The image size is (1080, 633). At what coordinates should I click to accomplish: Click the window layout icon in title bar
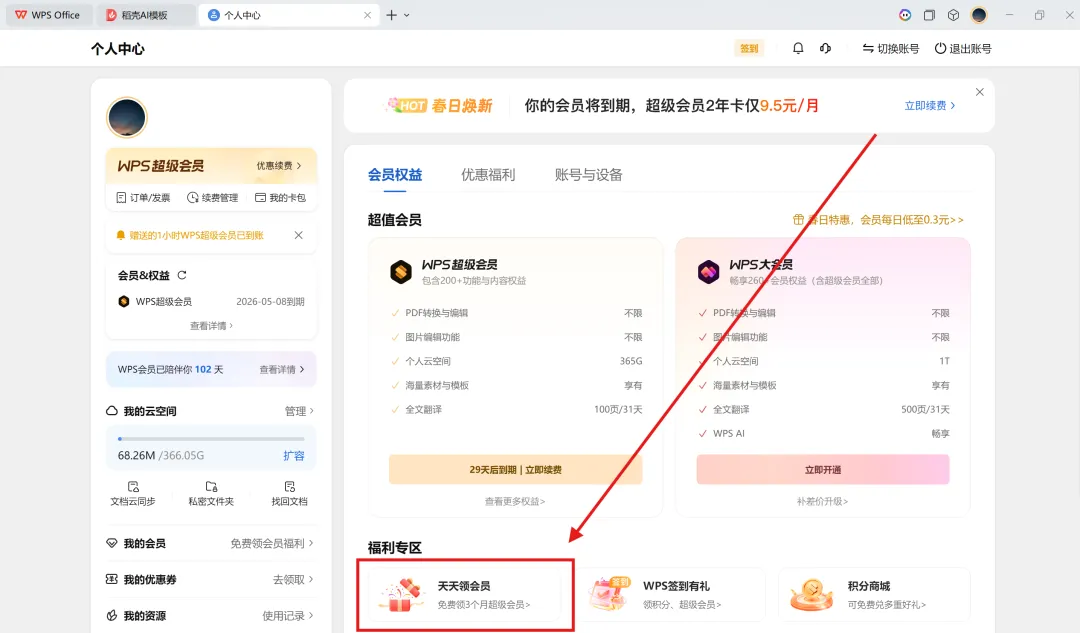coord(929,14)
